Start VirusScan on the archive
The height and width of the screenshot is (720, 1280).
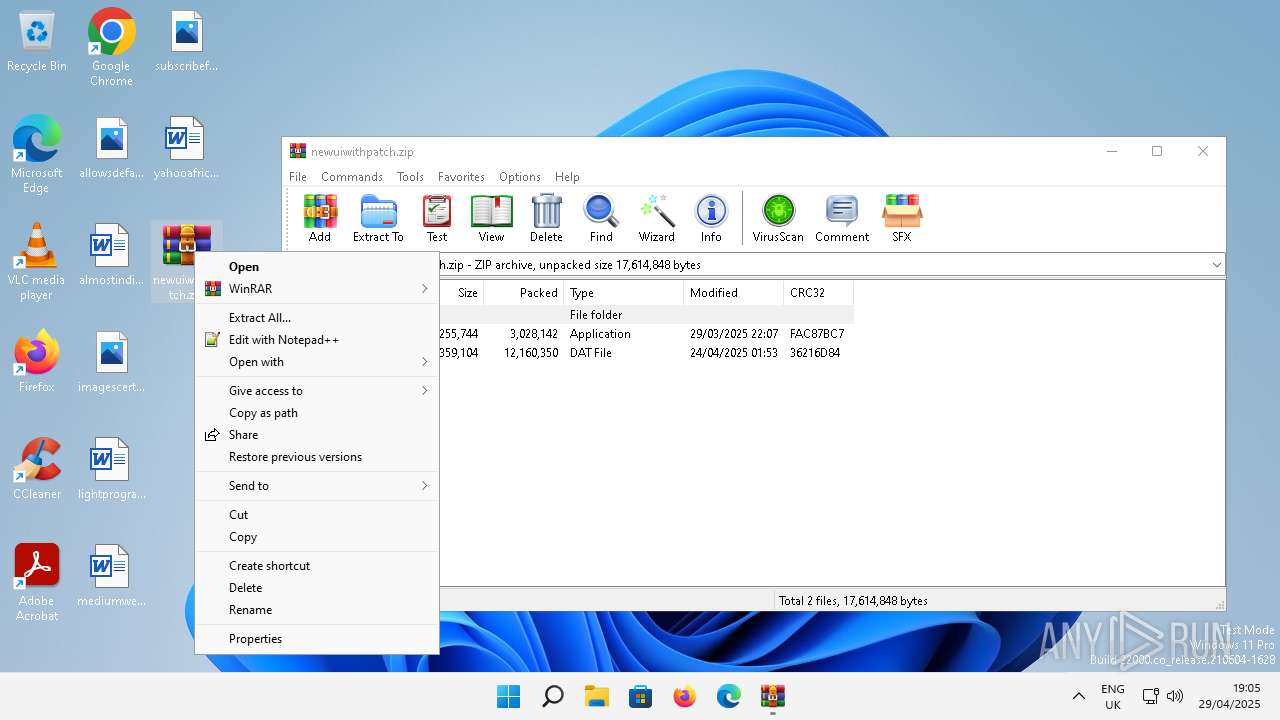pos(778,218)
